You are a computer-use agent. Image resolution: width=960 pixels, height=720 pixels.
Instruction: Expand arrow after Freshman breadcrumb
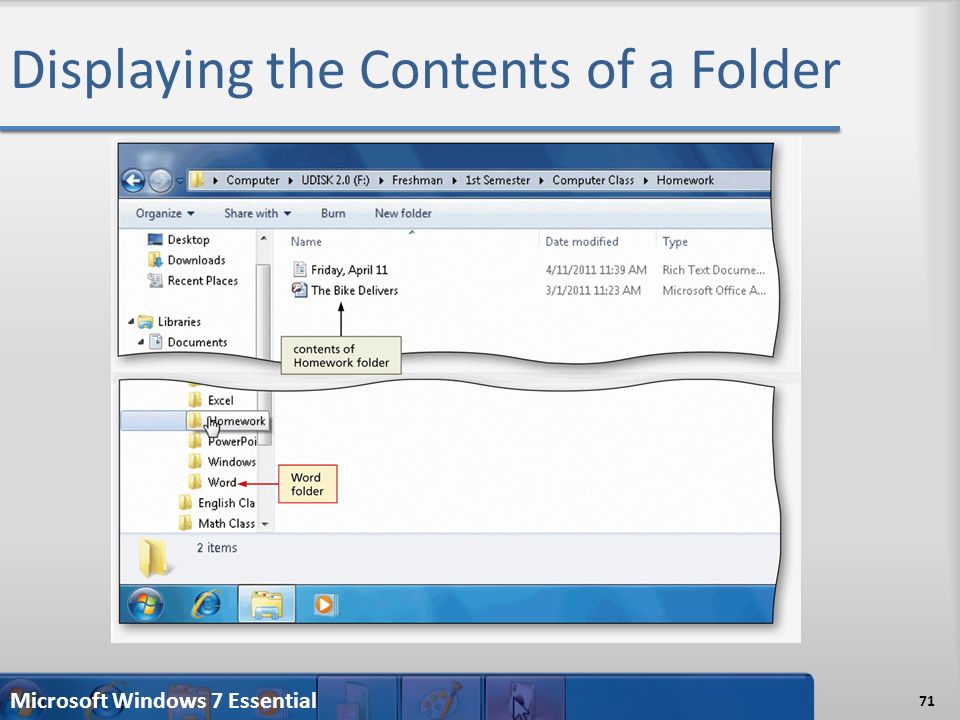[x=454, y=181]
